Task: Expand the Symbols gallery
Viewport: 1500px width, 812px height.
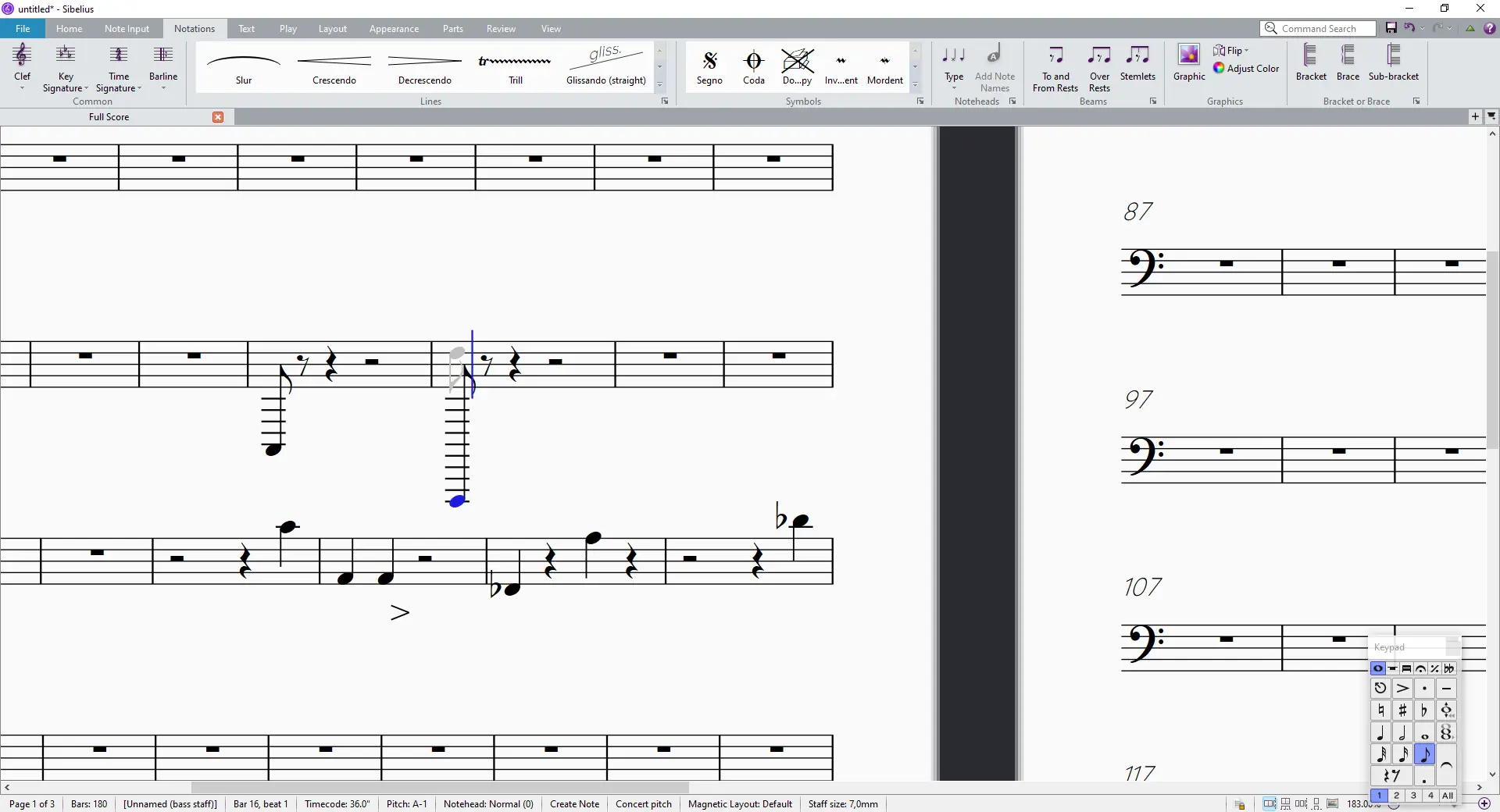Action: (x=915, y=85)
